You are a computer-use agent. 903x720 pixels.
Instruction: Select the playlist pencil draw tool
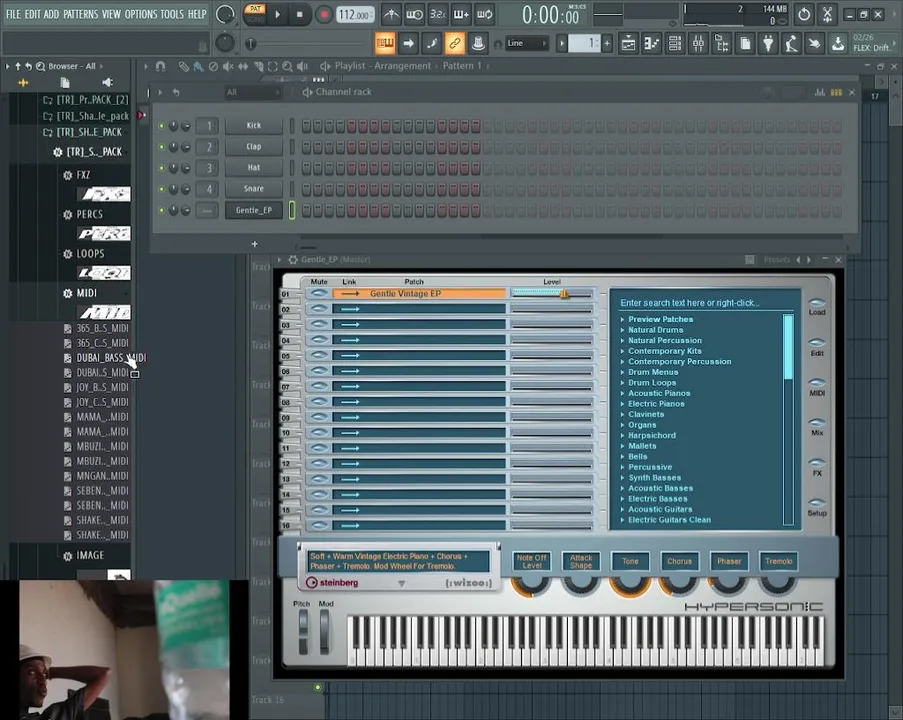tap(183, 66)
